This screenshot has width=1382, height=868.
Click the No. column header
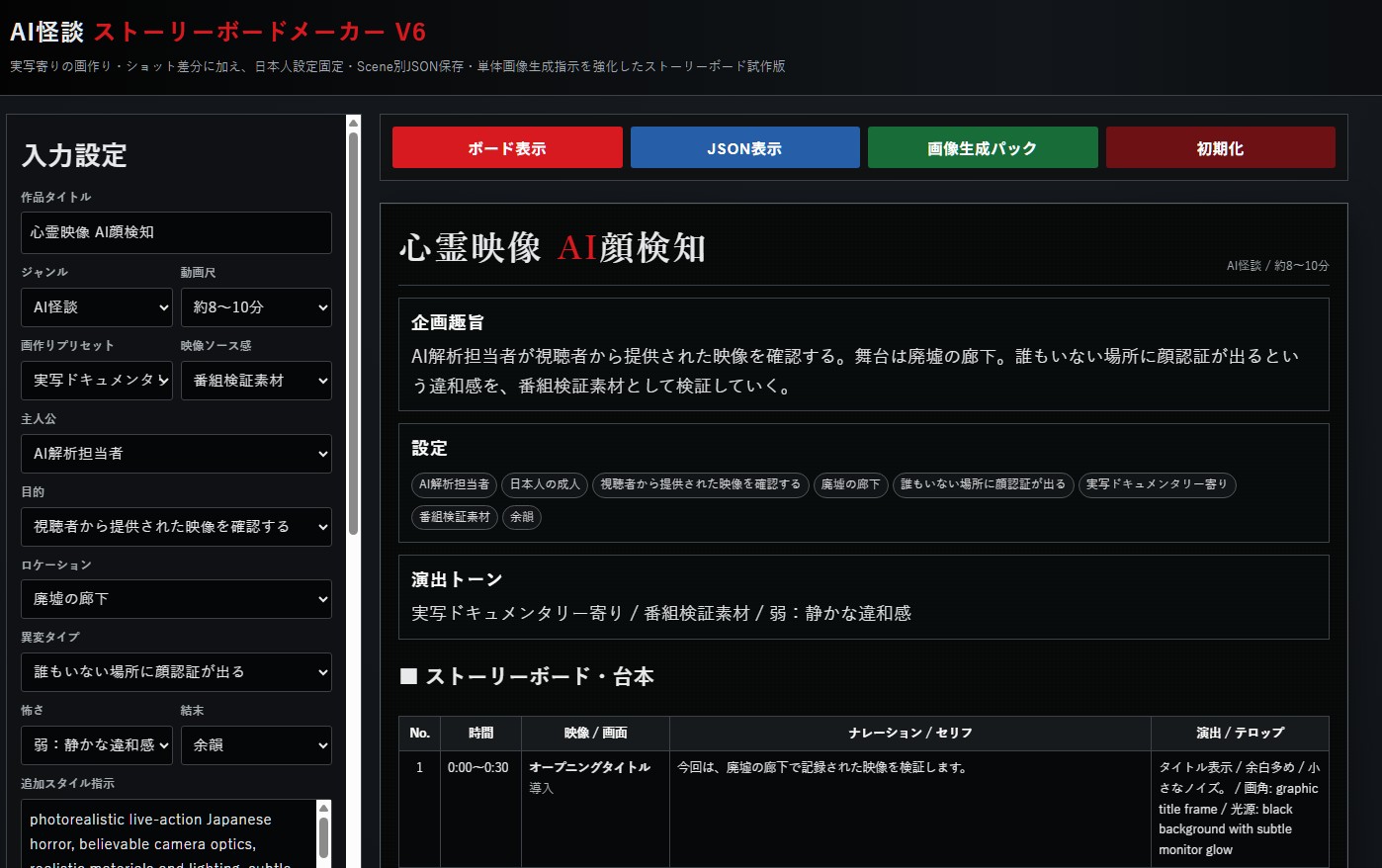pyautogui.click(x=420, y=734)
